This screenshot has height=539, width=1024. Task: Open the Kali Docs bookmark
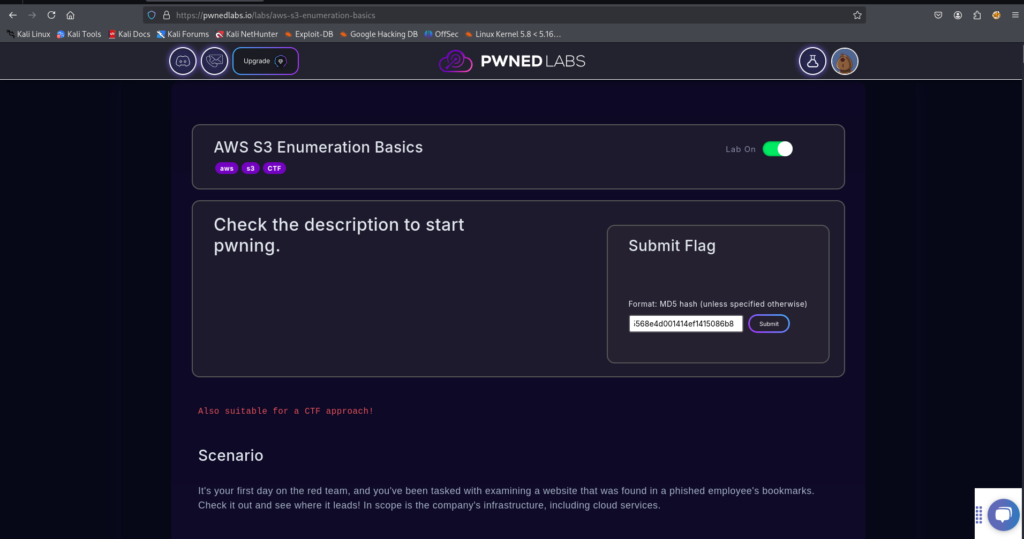[129, 34]
